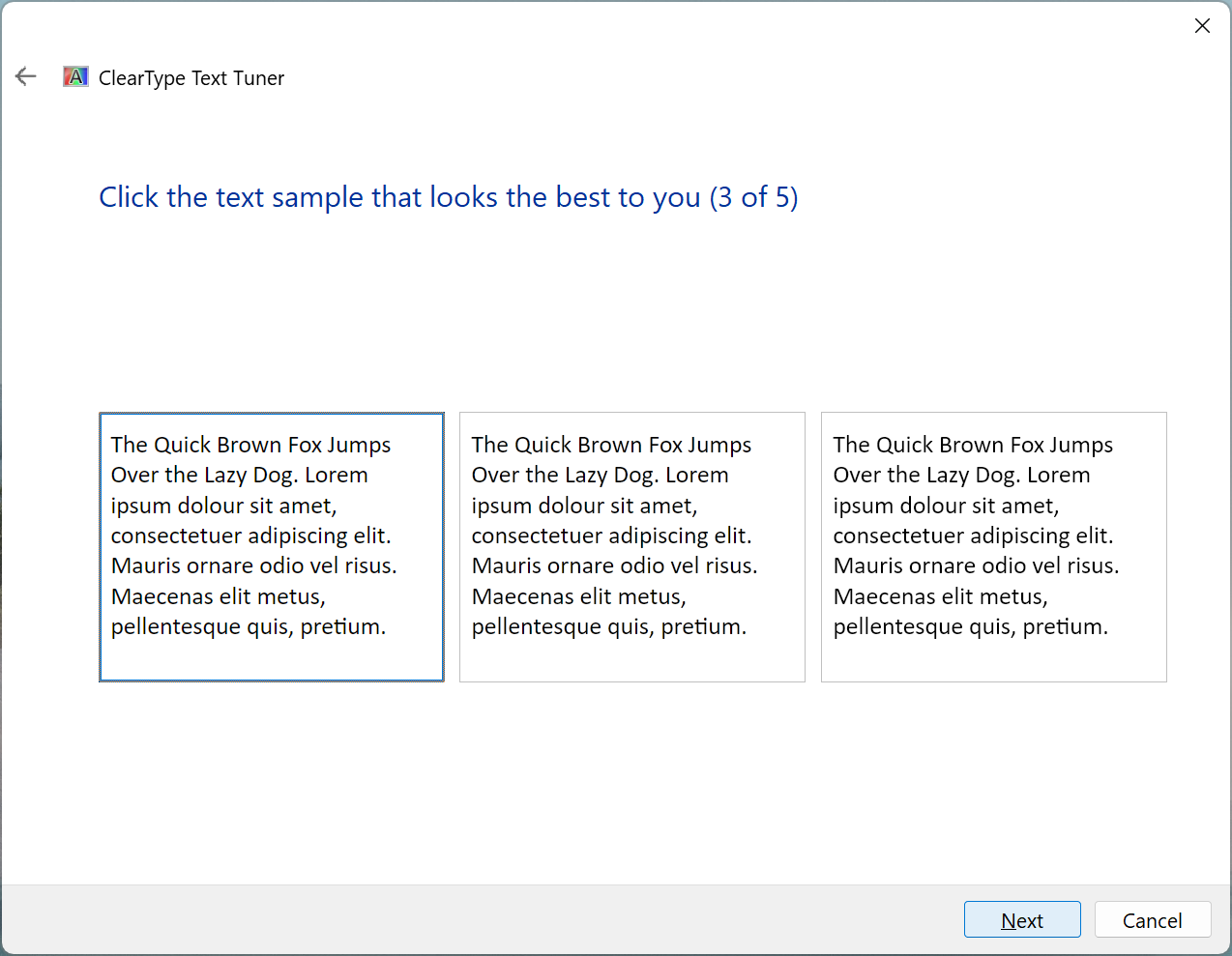The height and width of the screenshot is (956, 1232).
Task: Click the heading "Click the text sample that looks the best"
Action: coord(399,197)
